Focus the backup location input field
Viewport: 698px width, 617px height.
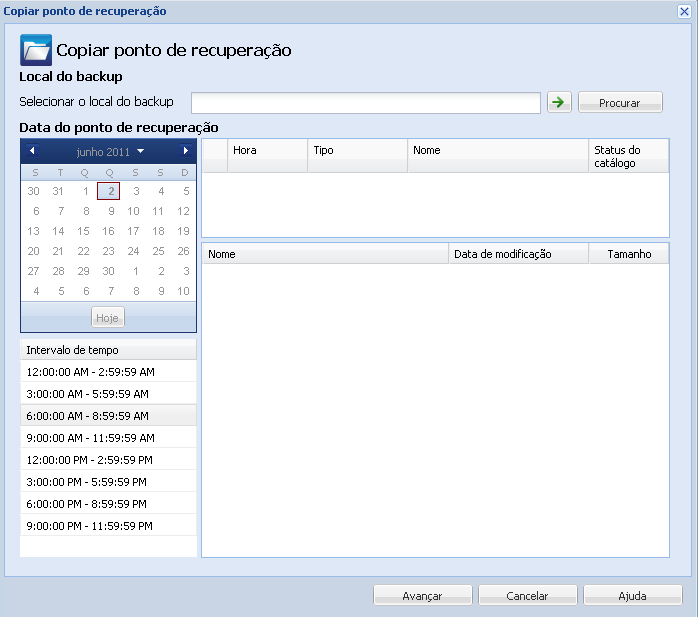[x=366, y=103]
